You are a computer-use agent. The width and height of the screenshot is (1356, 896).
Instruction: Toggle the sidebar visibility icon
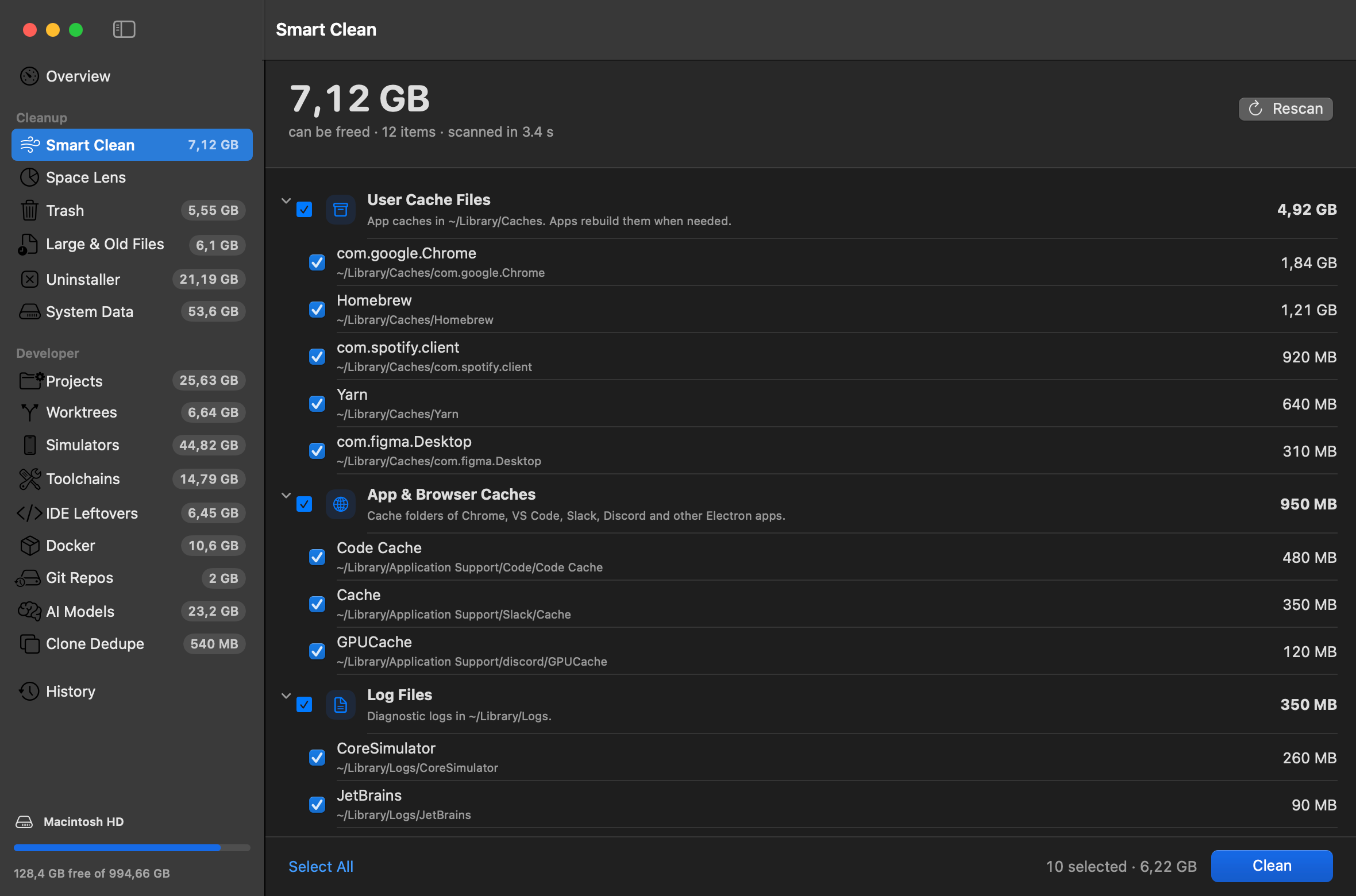124,29
